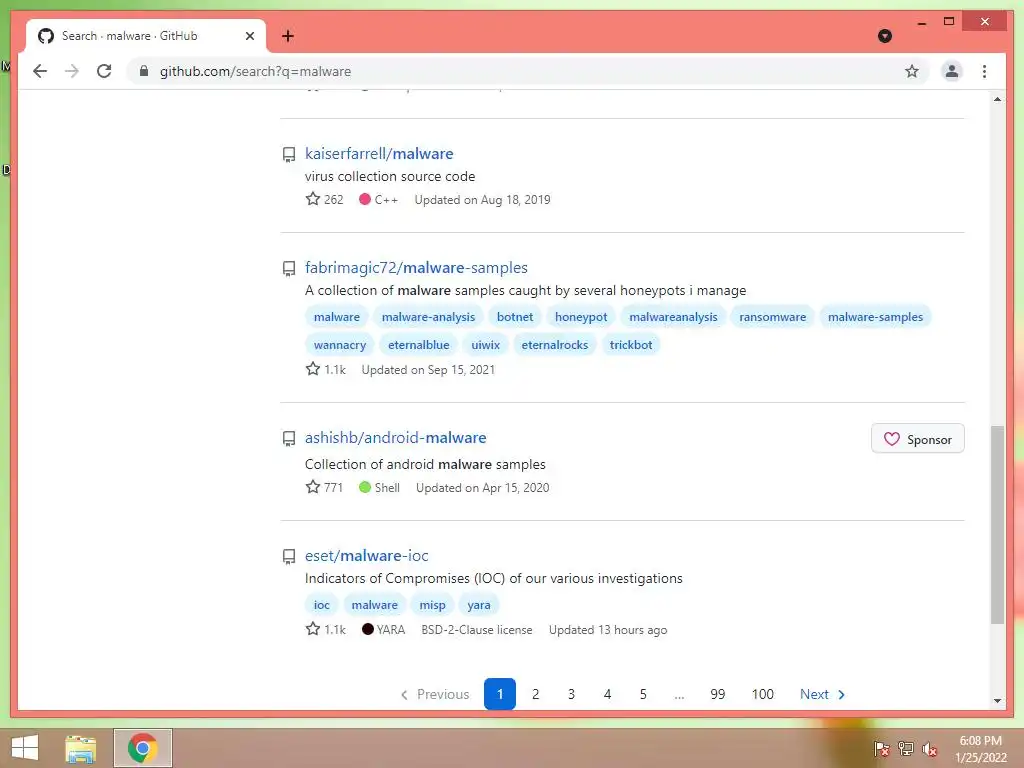Select the wannacry topic tag
The image size is (1024, 768).
[x=340, y=345]
